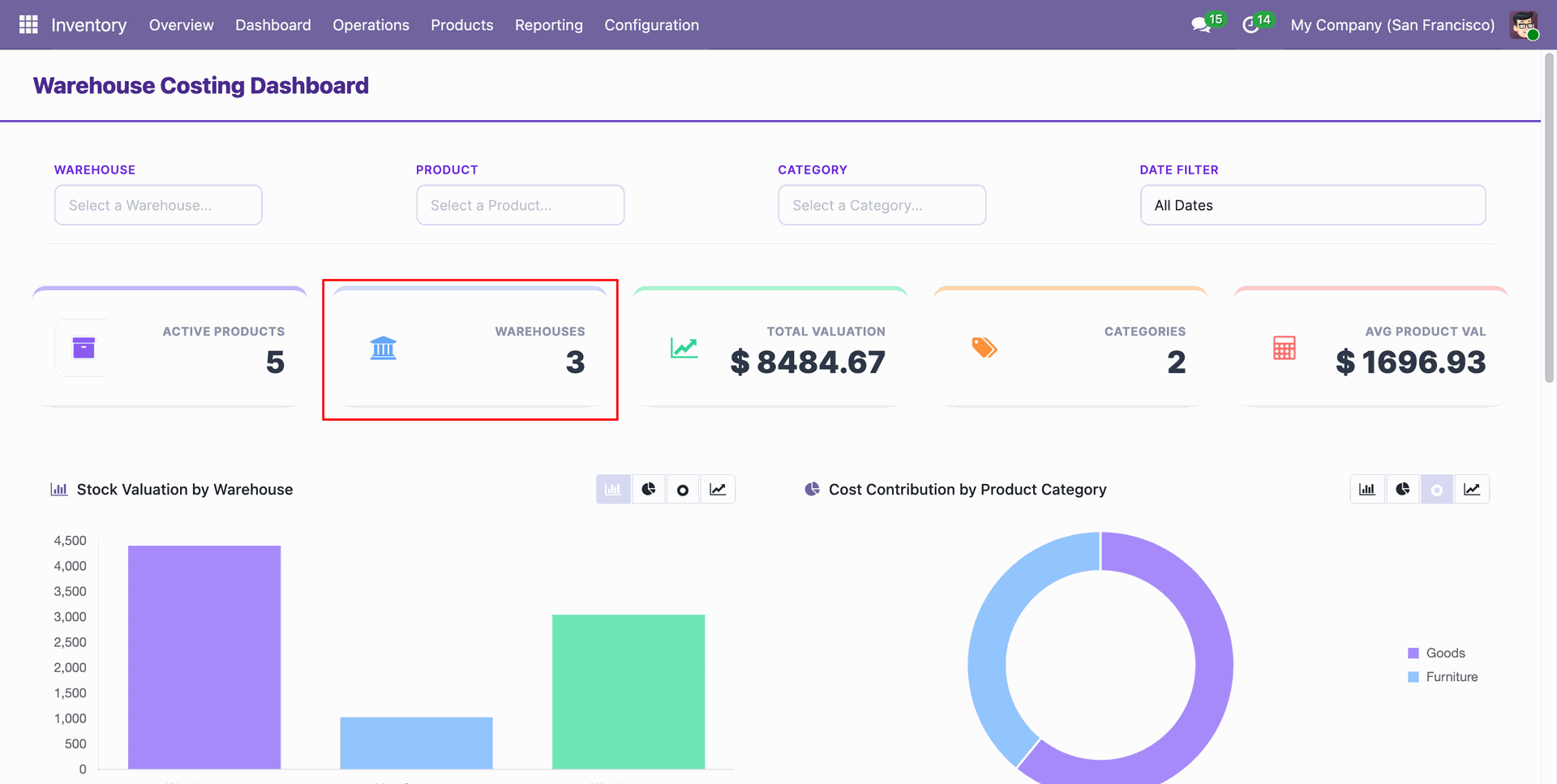Image resolution: width=1557 pixels, height=784 pixels.
Task: Open the Select a Warehouse dropdown
Action: click(158, 205)
